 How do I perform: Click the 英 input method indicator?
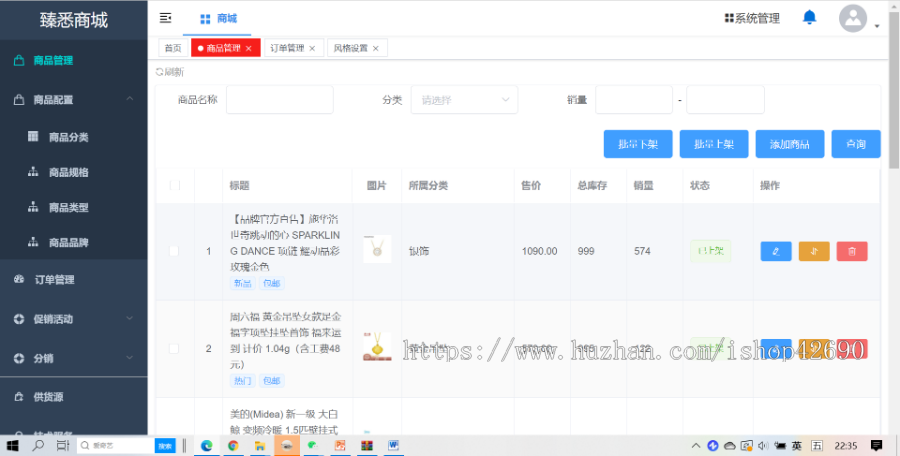pos(797,446)
